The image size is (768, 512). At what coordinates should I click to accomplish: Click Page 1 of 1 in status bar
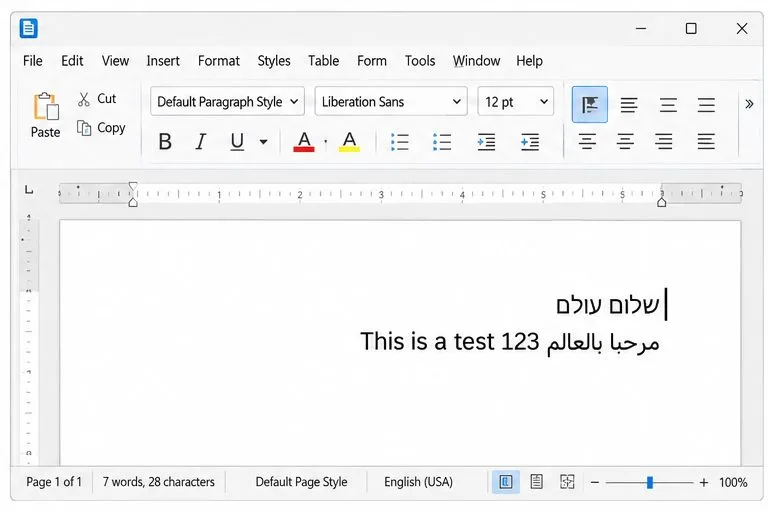click(54, 482)
